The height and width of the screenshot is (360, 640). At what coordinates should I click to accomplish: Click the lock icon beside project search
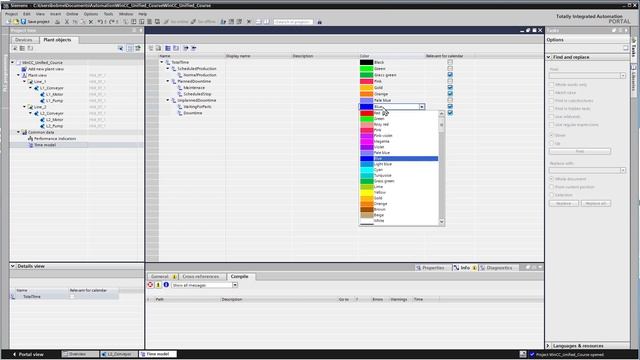(320, 22)
